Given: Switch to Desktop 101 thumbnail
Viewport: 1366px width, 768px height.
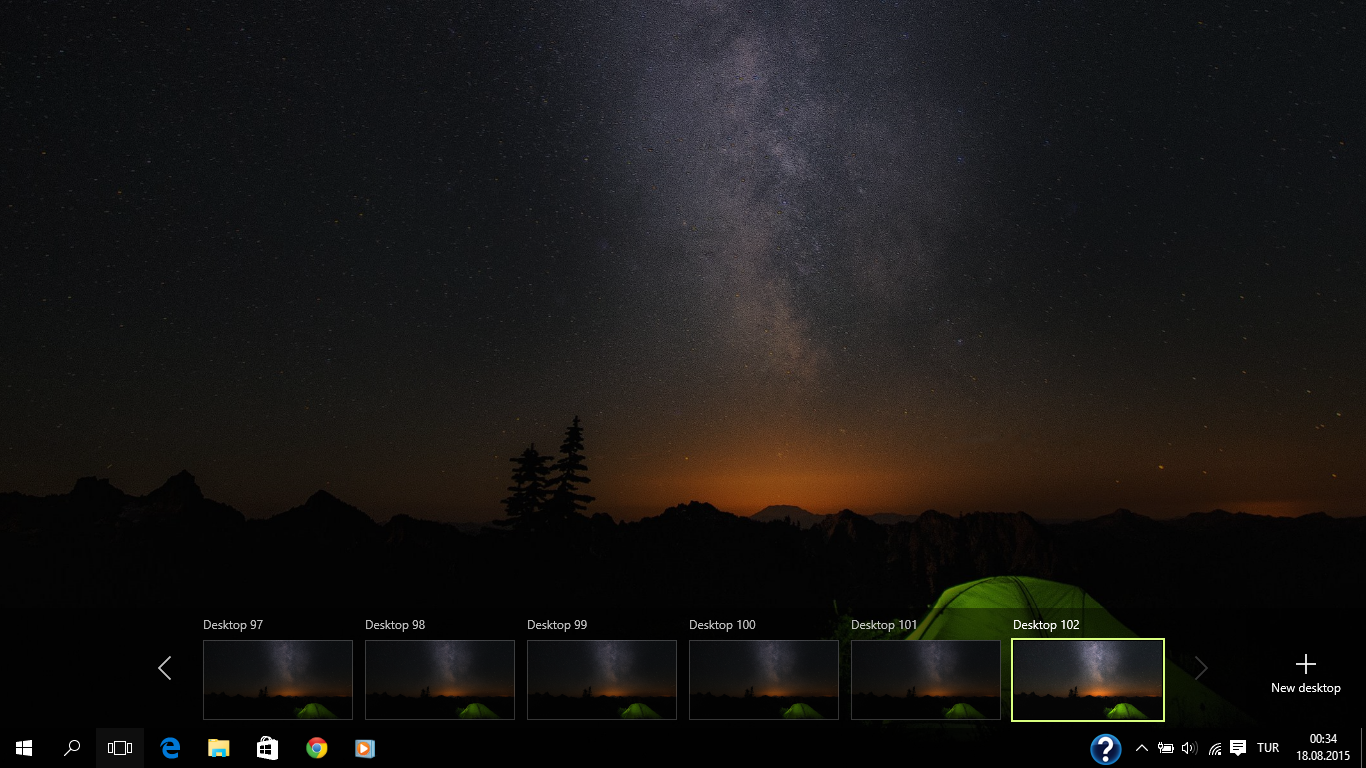Looking at the screenshot, I should (x=926, y=680).
